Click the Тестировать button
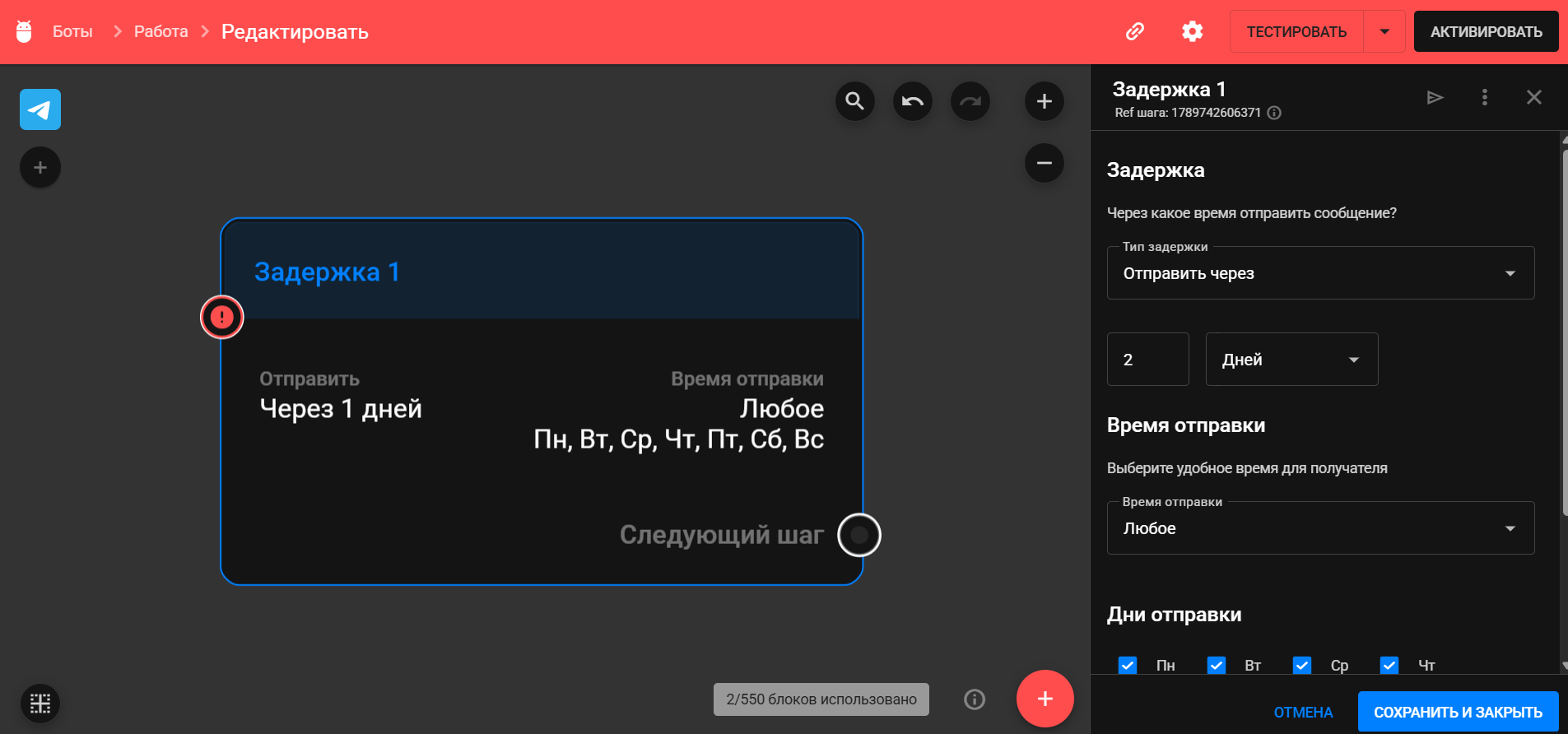The height and width of the screenshot is (734, 1568). (1296, 32)
